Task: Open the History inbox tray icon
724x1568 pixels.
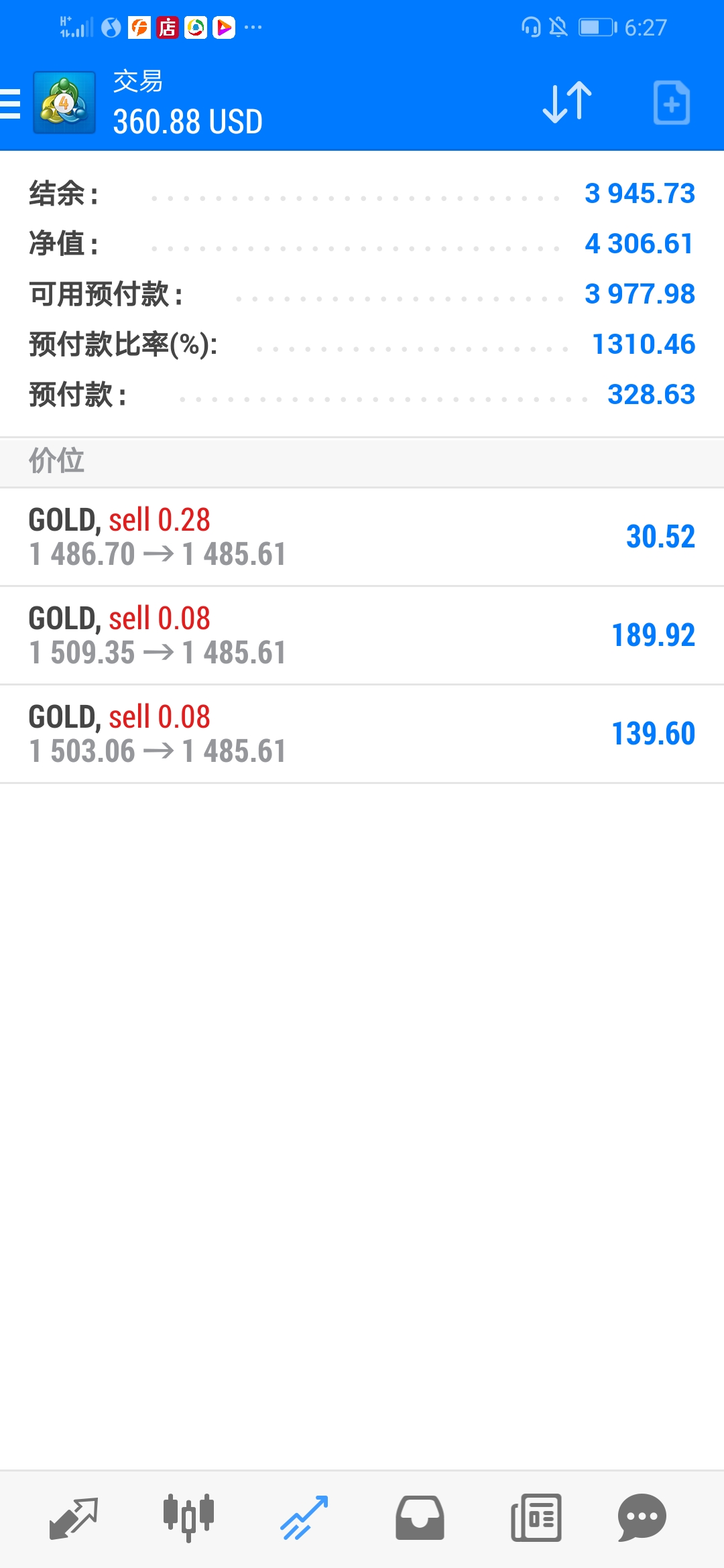Action: [420, 1518]
